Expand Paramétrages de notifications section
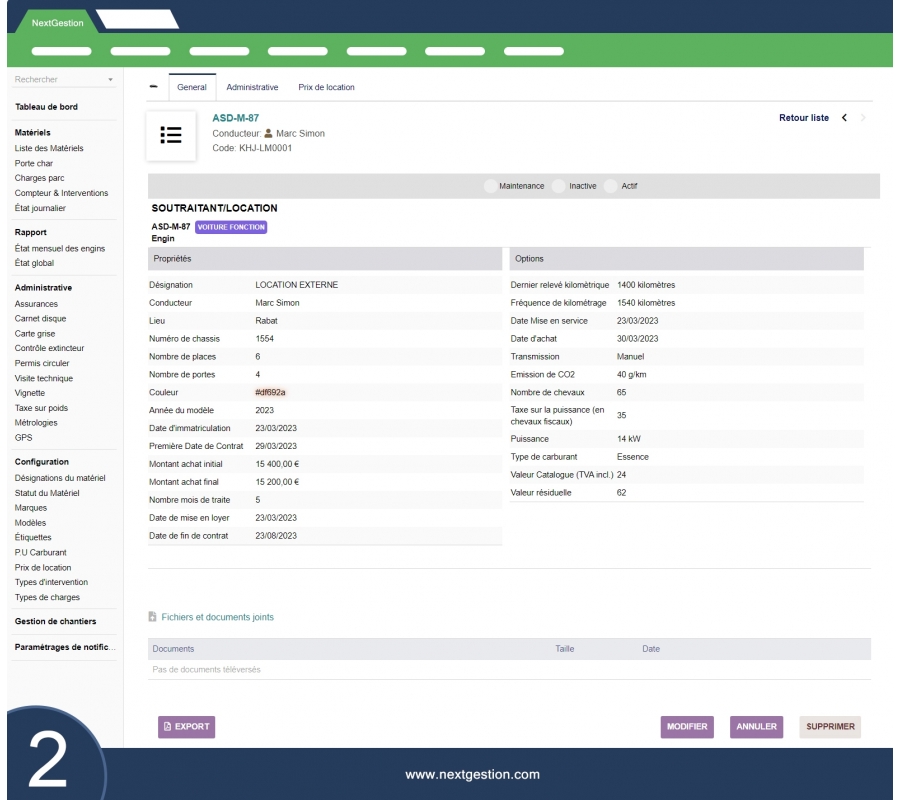 click(65, 647)
